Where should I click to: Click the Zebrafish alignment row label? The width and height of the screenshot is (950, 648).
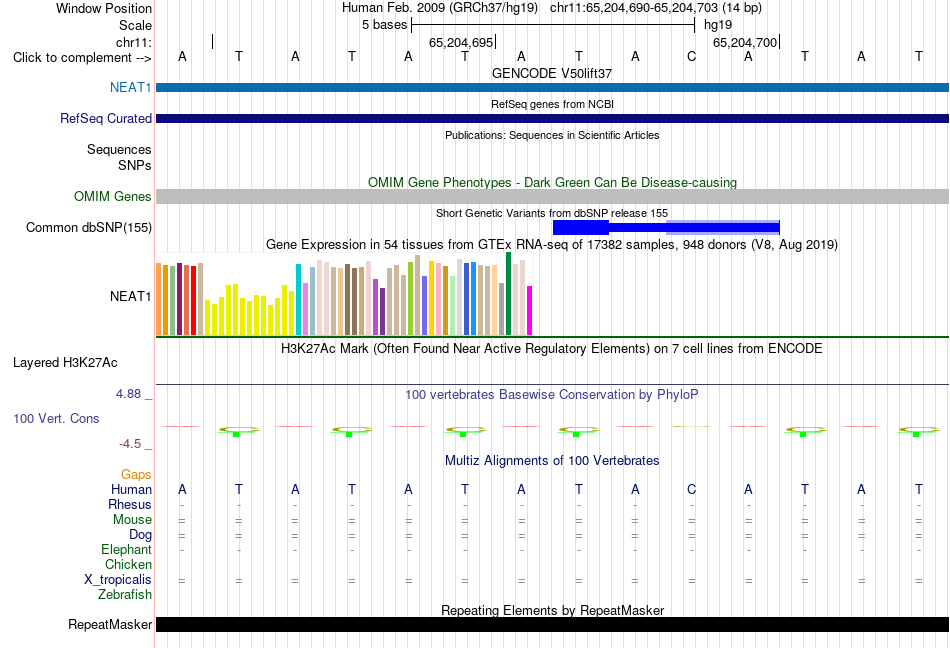125,595
